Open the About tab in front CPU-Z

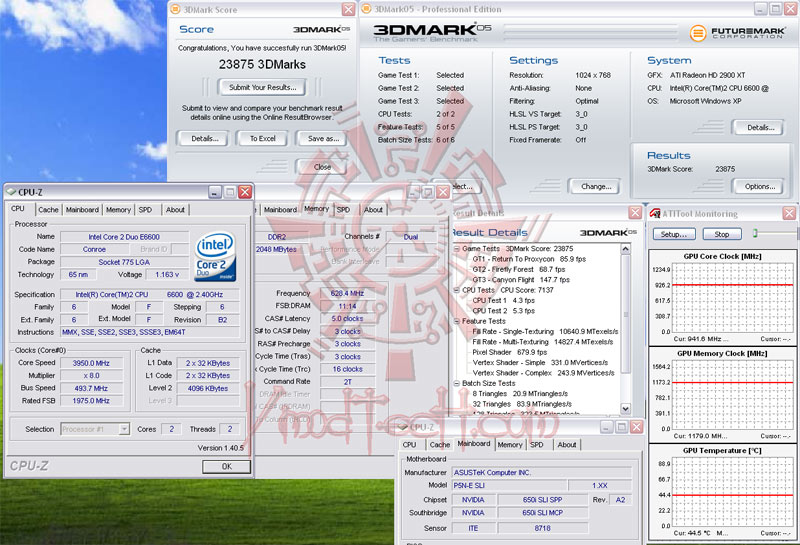tap(175, 210)
